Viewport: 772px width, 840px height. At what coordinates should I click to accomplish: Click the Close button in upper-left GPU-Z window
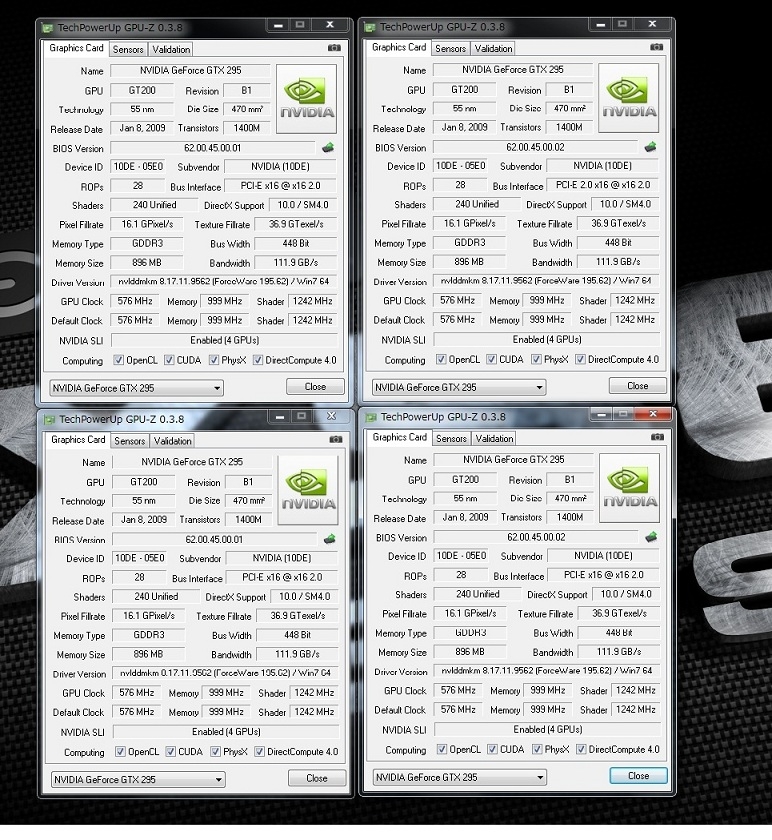tap(315, 386)
